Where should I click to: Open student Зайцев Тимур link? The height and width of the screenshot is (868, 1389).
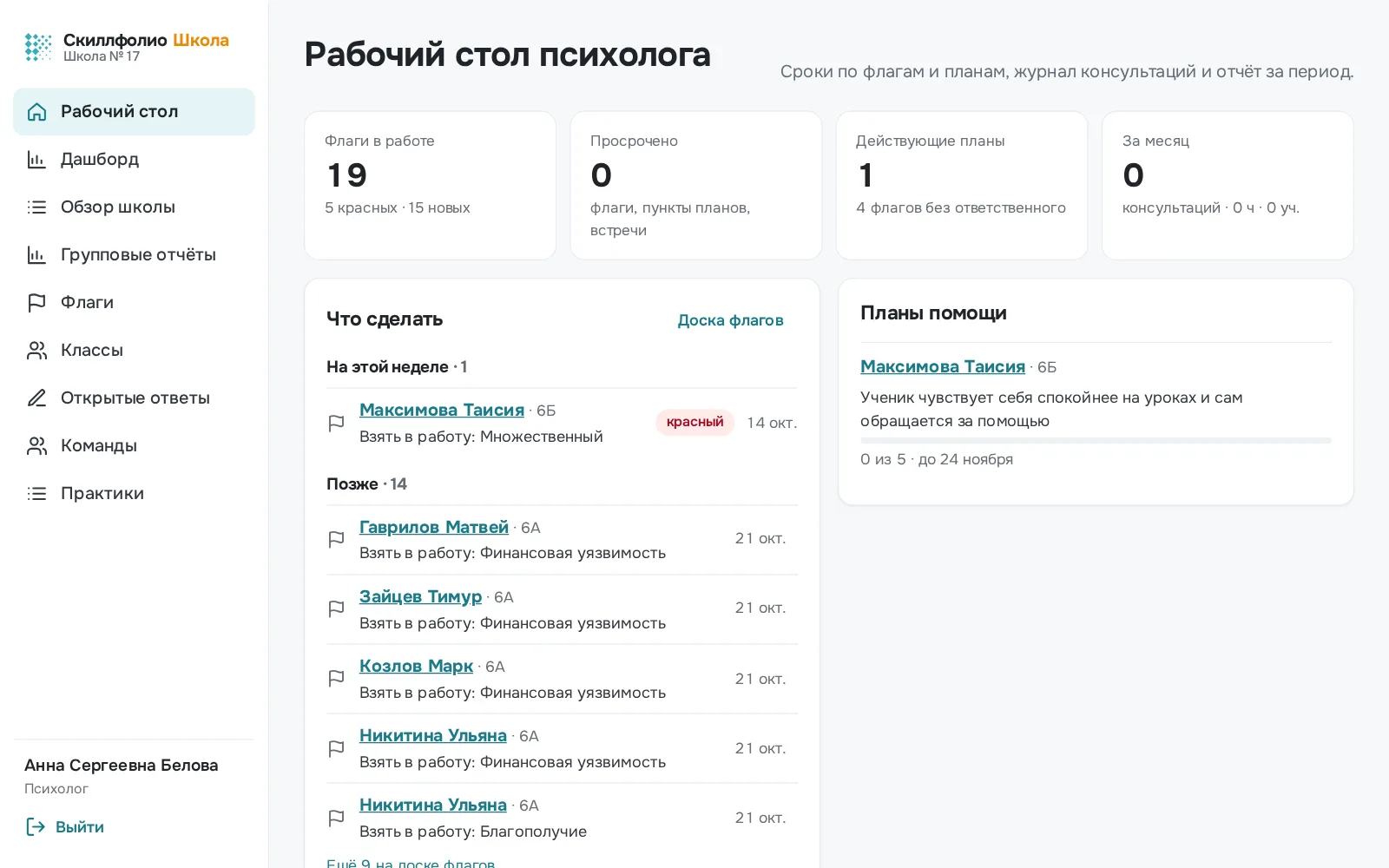coord(420,597)
